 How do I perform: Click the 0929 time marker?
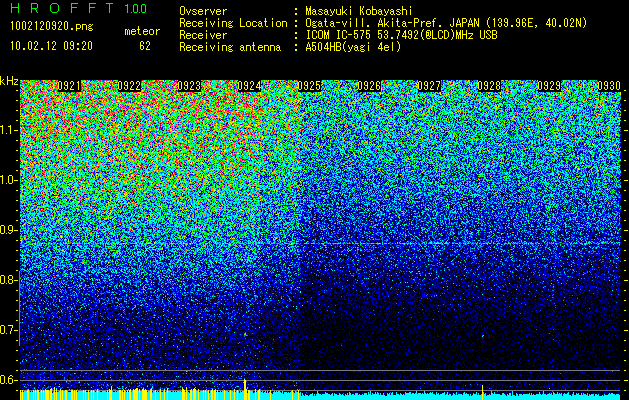pyautogui.click(x=549, y=86)
